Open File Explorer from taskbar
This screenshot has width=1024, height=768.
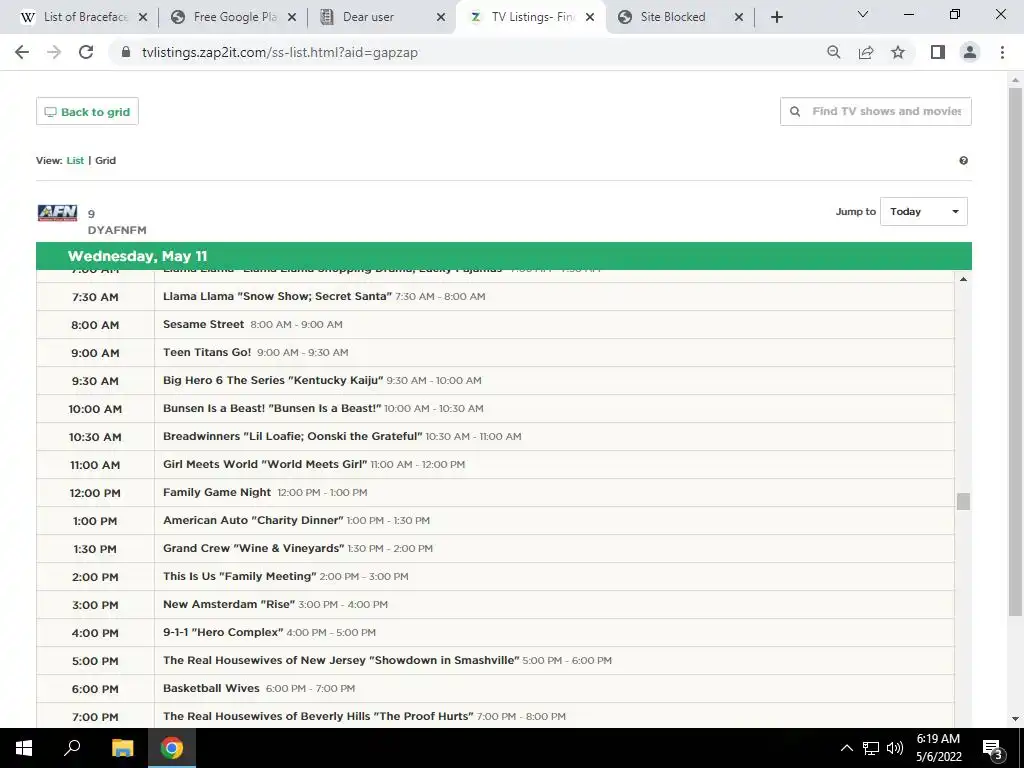click(122, 748)
